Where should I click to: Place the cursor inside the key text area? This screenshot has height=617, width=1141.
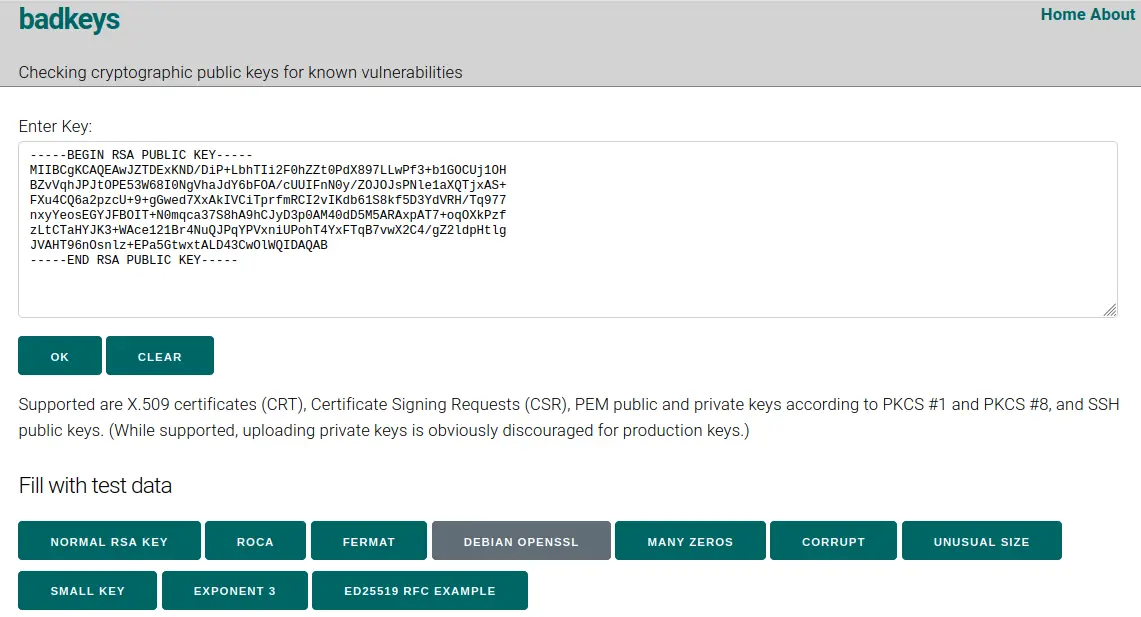click(570, 230)
